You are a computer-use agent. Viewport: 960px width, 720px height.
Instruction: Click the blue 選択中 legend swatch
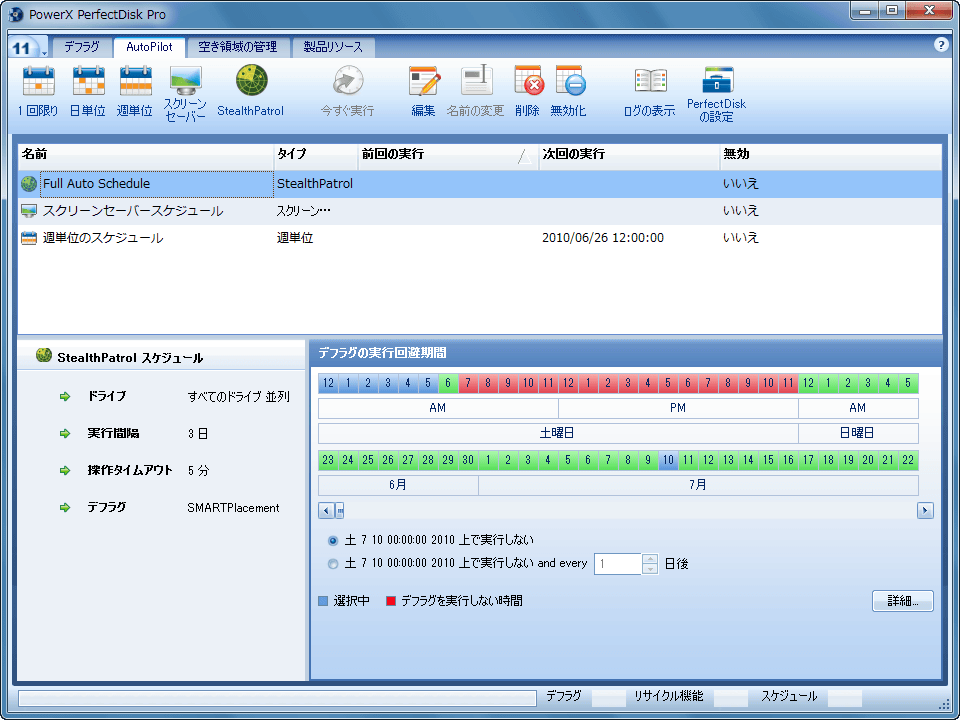tap(323, 601)
